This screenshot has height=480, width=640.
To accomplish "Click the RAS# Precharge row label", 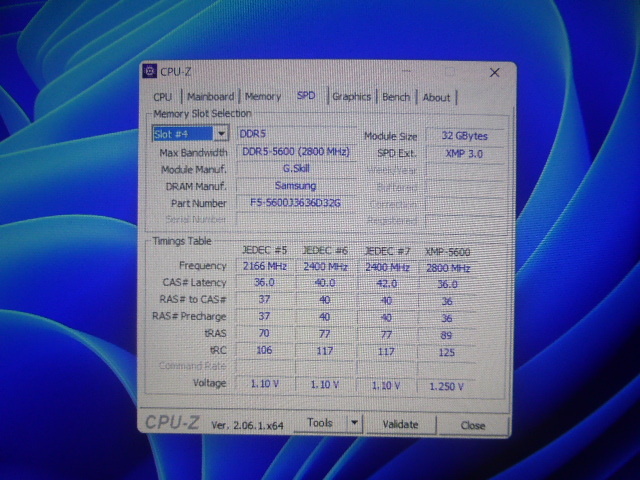I will (x=189, y=316).
